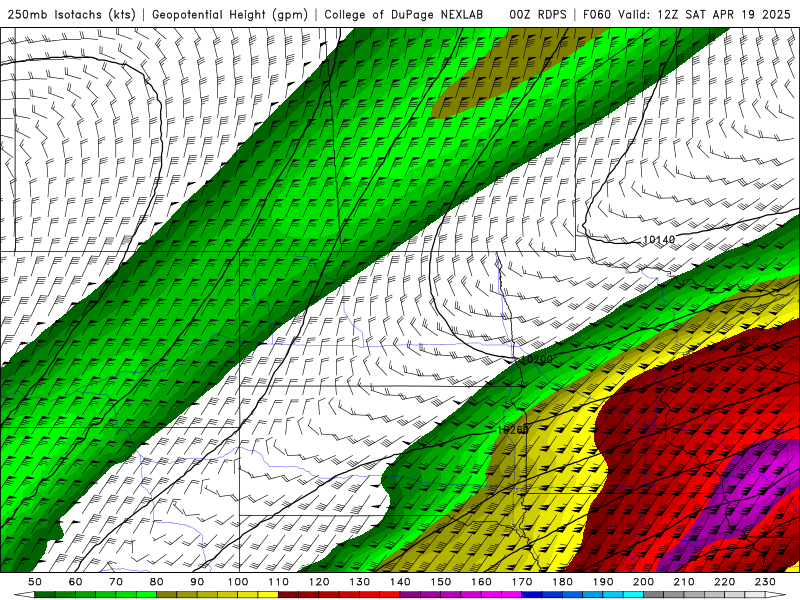Click the 90 value on the color scale

click(197, 582)
